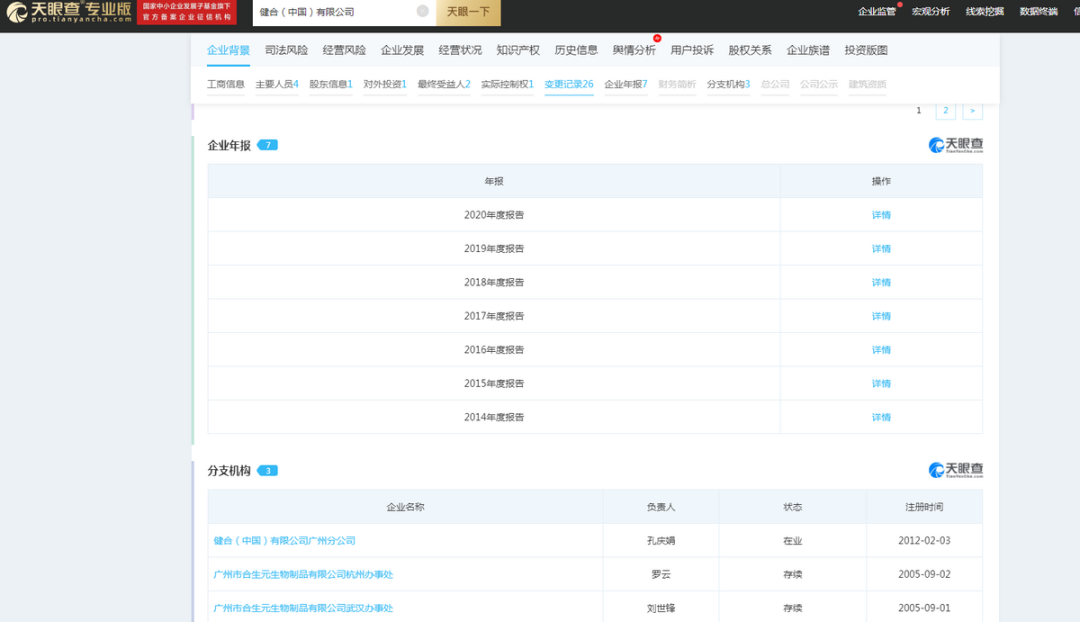Click the 3 count badge beside 分支机构
Screen dimensions: 1080x622
(x=268, y=470)
